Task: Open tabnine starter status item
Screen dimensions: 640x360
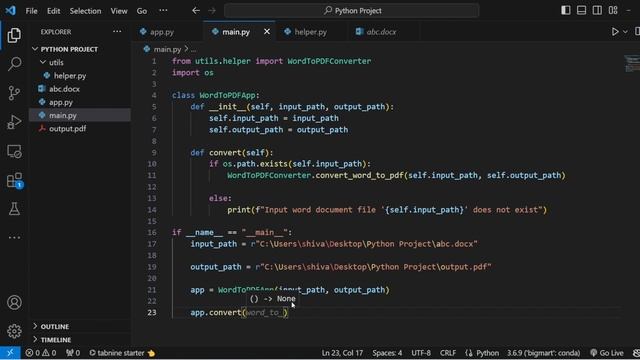Action: tap(122, 353)
